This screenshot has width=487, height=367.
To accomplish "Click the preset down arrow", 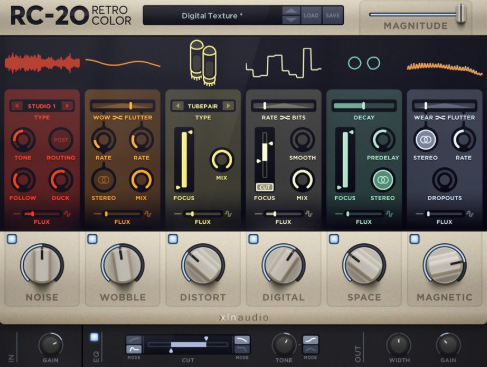I will (x=291, y=20).
